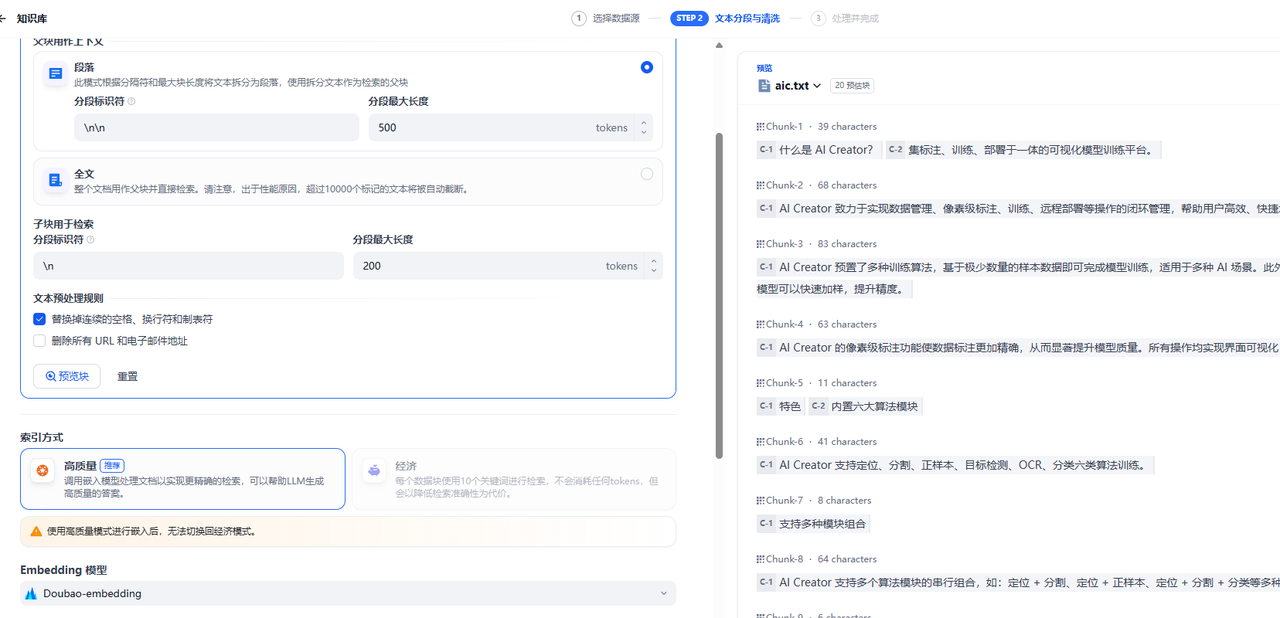The image size is (1280, 618).
Task: Click Chunk-7 text 支持多种模块组合
Action: tap(822, 524)
